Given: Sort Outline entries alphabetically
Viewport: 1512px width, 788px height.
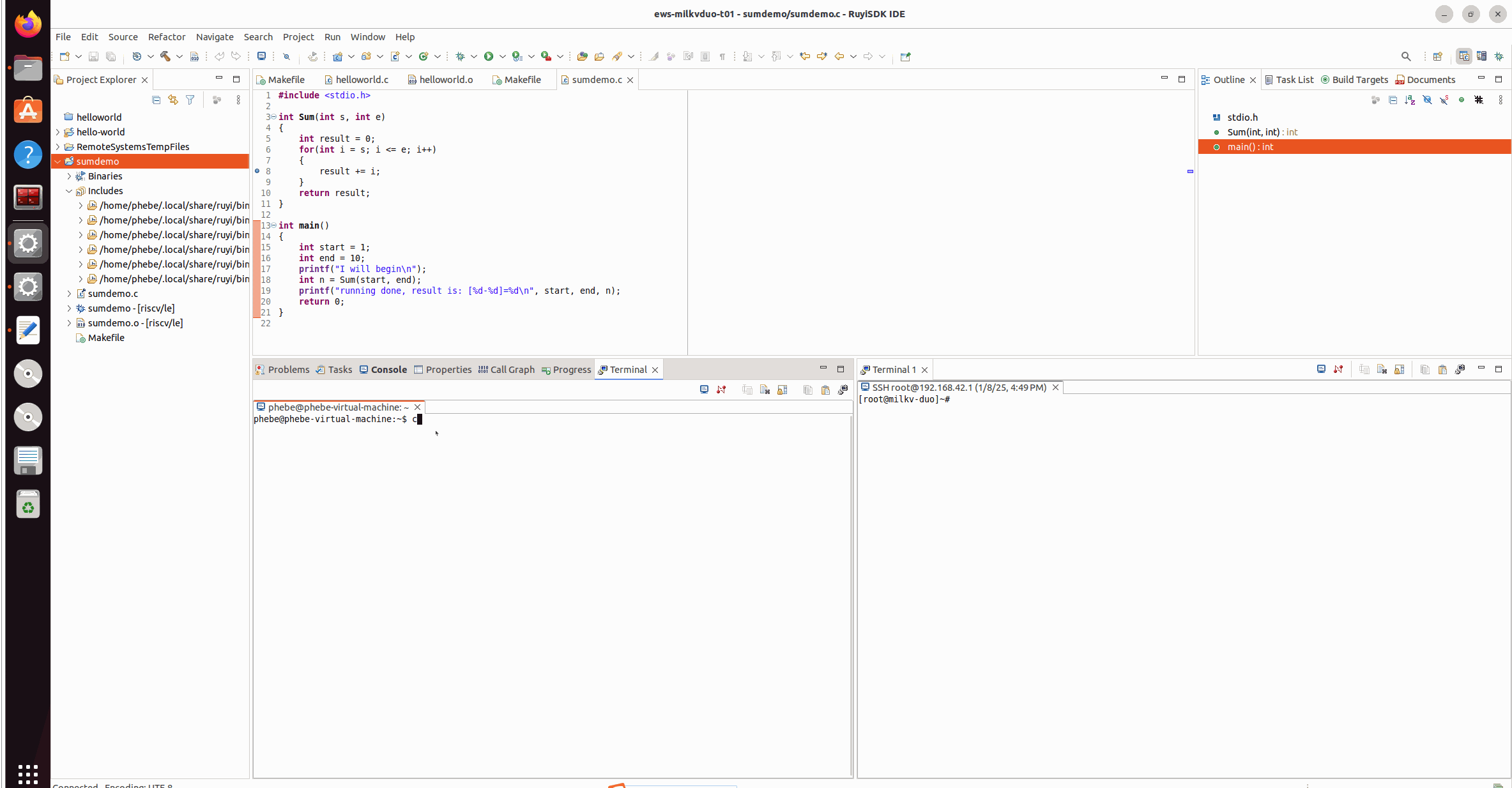Looking at the screenshot, I should (1410, 100).
